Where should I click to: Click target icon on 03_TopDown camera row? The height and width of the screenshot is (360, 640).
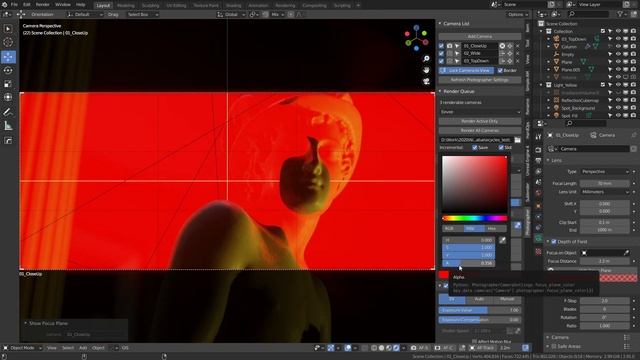[x=510, y=61]
